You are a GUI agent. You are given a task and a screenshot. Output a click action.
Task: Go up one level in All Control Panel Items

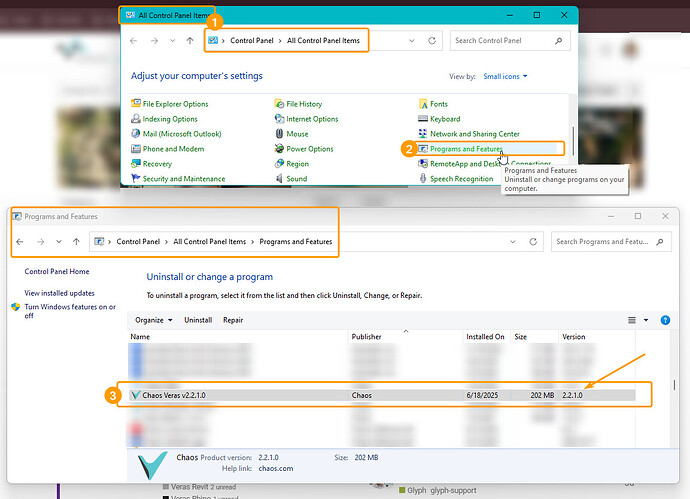pyautogui.click(x=190, y=40)
